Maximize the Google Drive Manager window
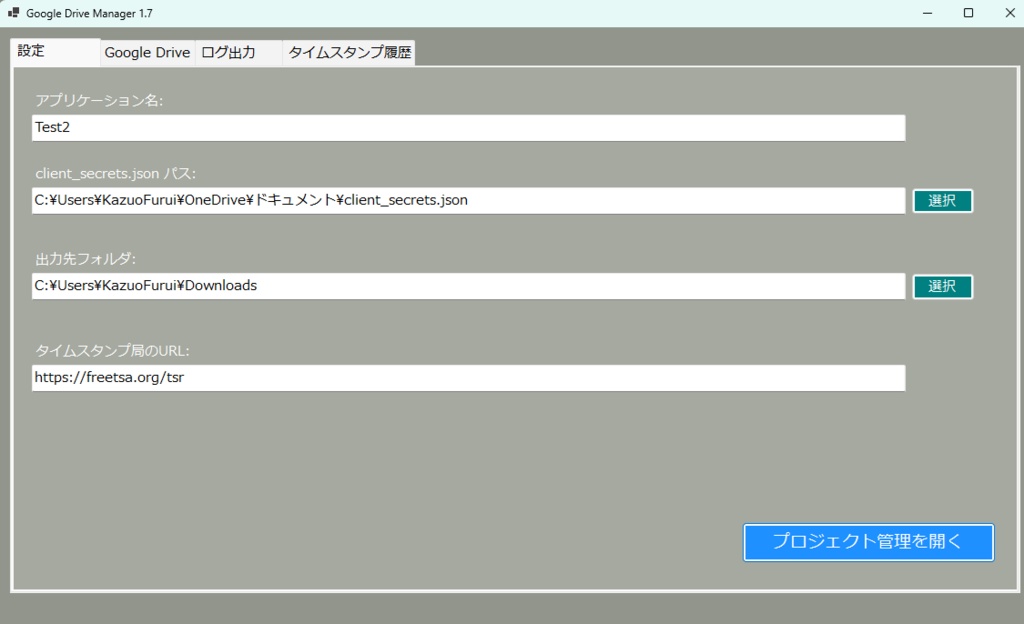This screenshot has width=1024, height=624. coord(968,13)
